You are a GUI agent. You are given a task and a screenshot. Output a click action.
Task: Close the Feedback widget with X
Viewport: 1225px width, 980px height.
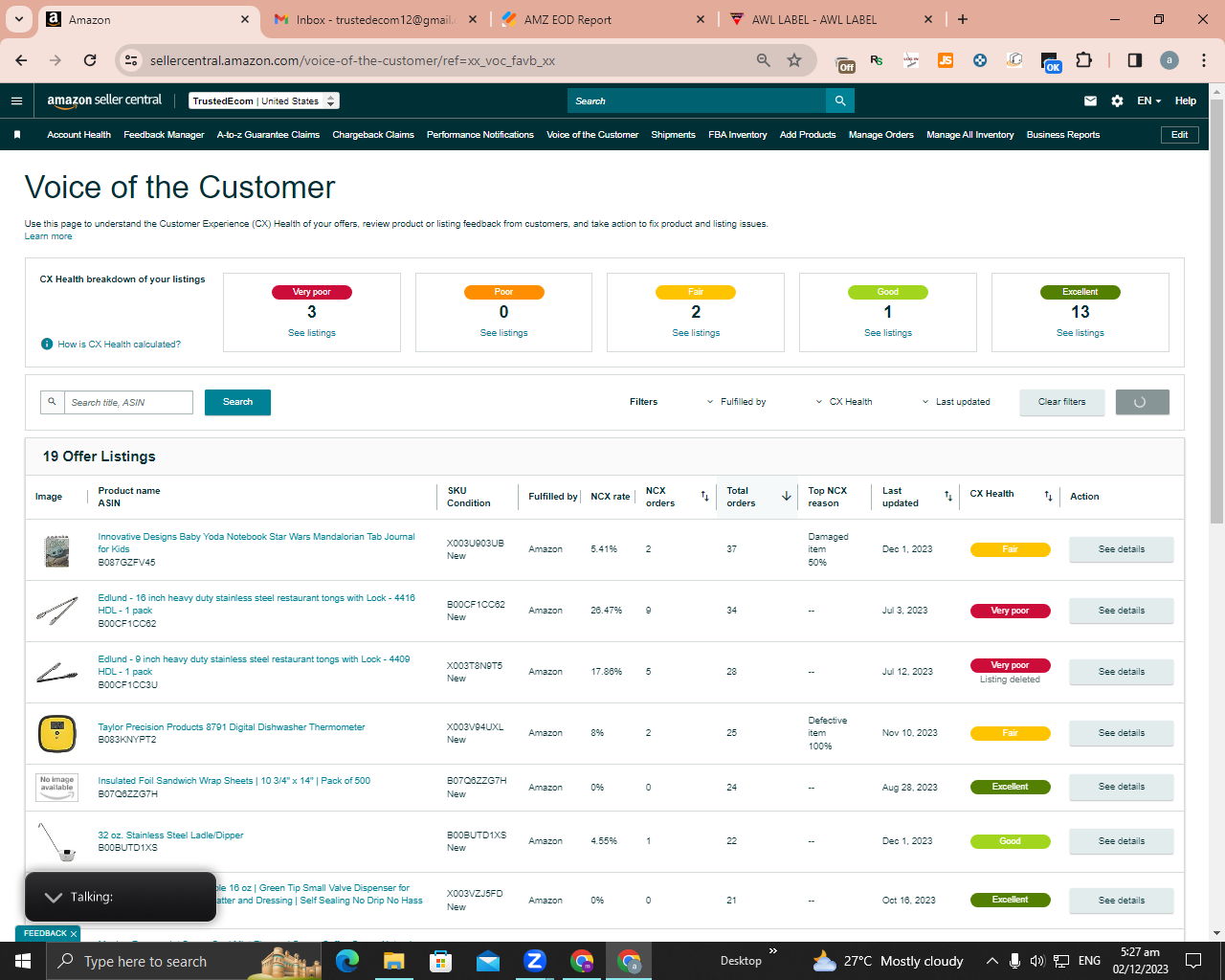[x=74, y=933]
